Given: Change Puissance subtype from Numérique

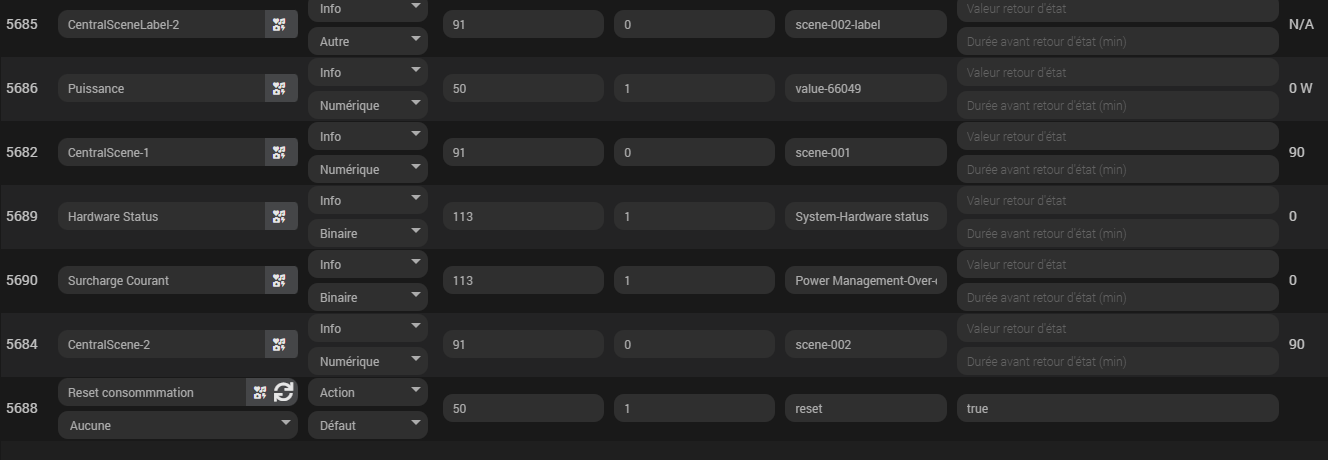Looking at the screenshot, I should point(367,105).
